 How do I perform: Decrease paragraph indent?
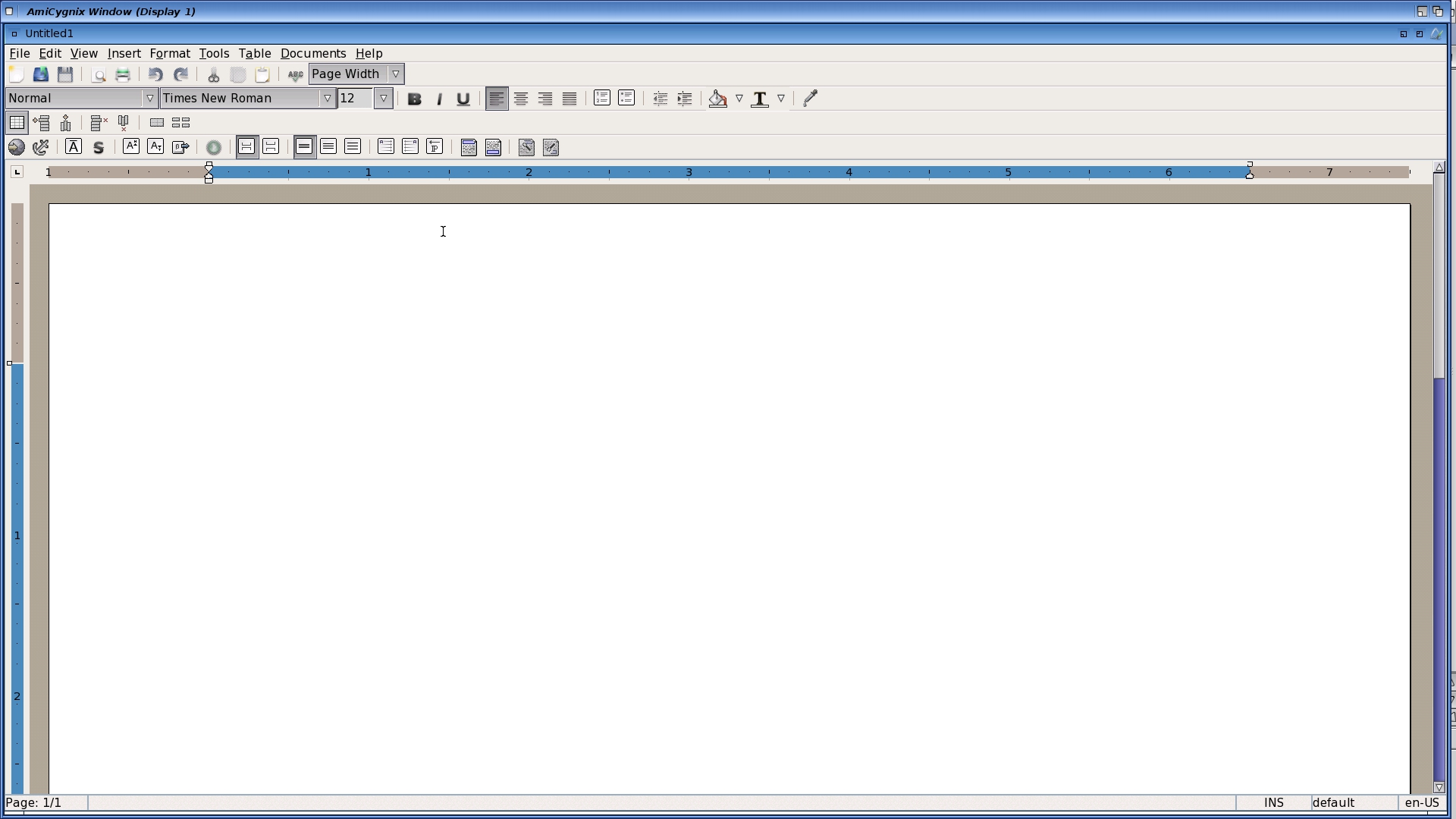click(x=660, y=99)
